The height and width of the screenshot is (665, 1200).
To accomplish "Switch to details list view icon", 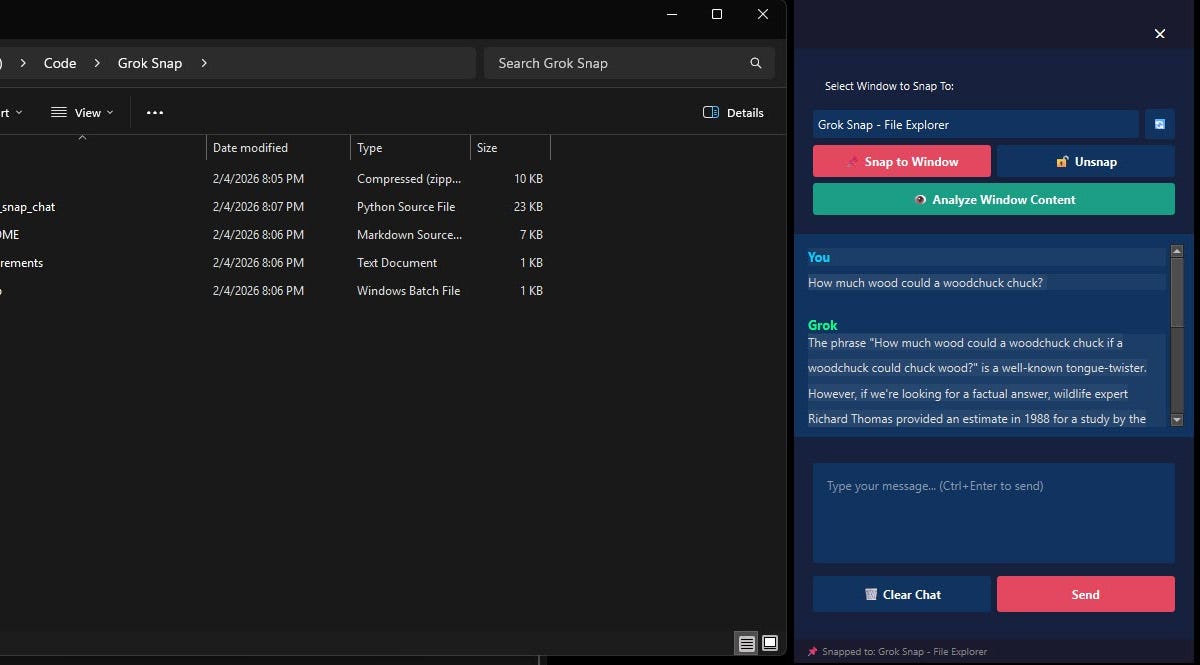I will coord(746,643).
